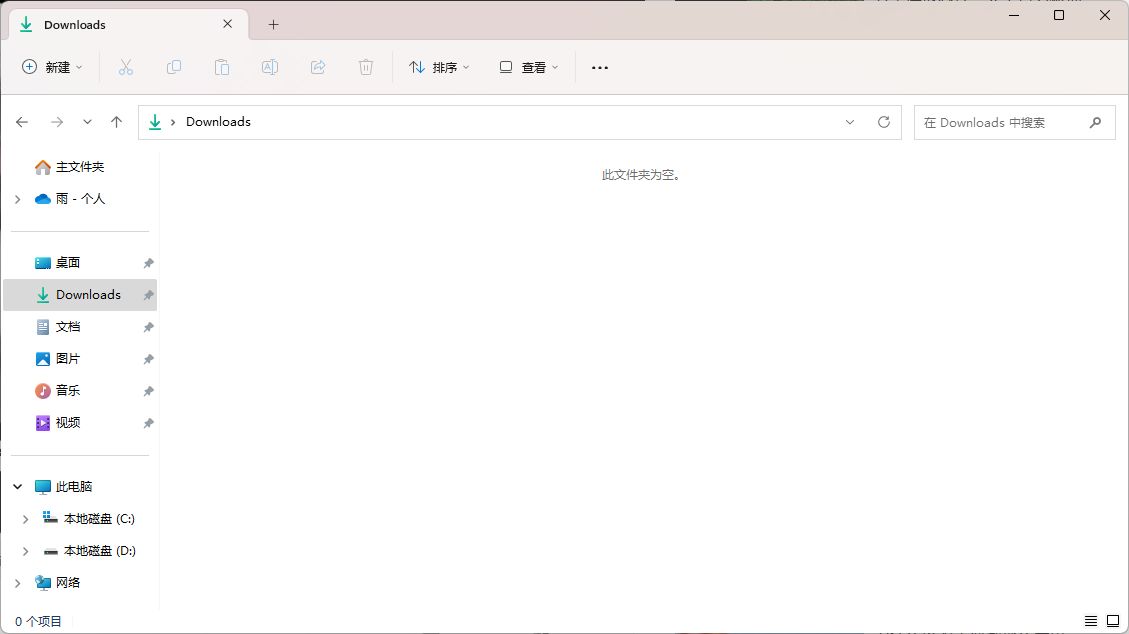Viewport: 1129px width, 634px height.
Task: Click the Refresh icon next to address bar
Action: pos(884,121)
